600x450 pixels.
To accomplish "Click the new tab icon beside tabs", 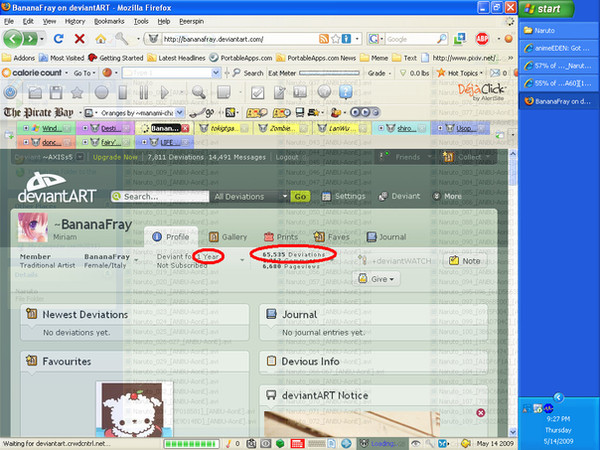I will pos(8,135).
